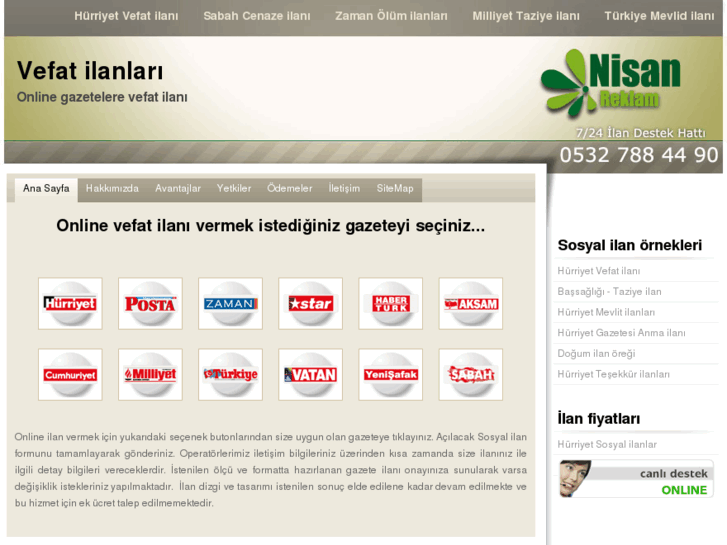Go to the Yetkiler tab

(234, 189)
